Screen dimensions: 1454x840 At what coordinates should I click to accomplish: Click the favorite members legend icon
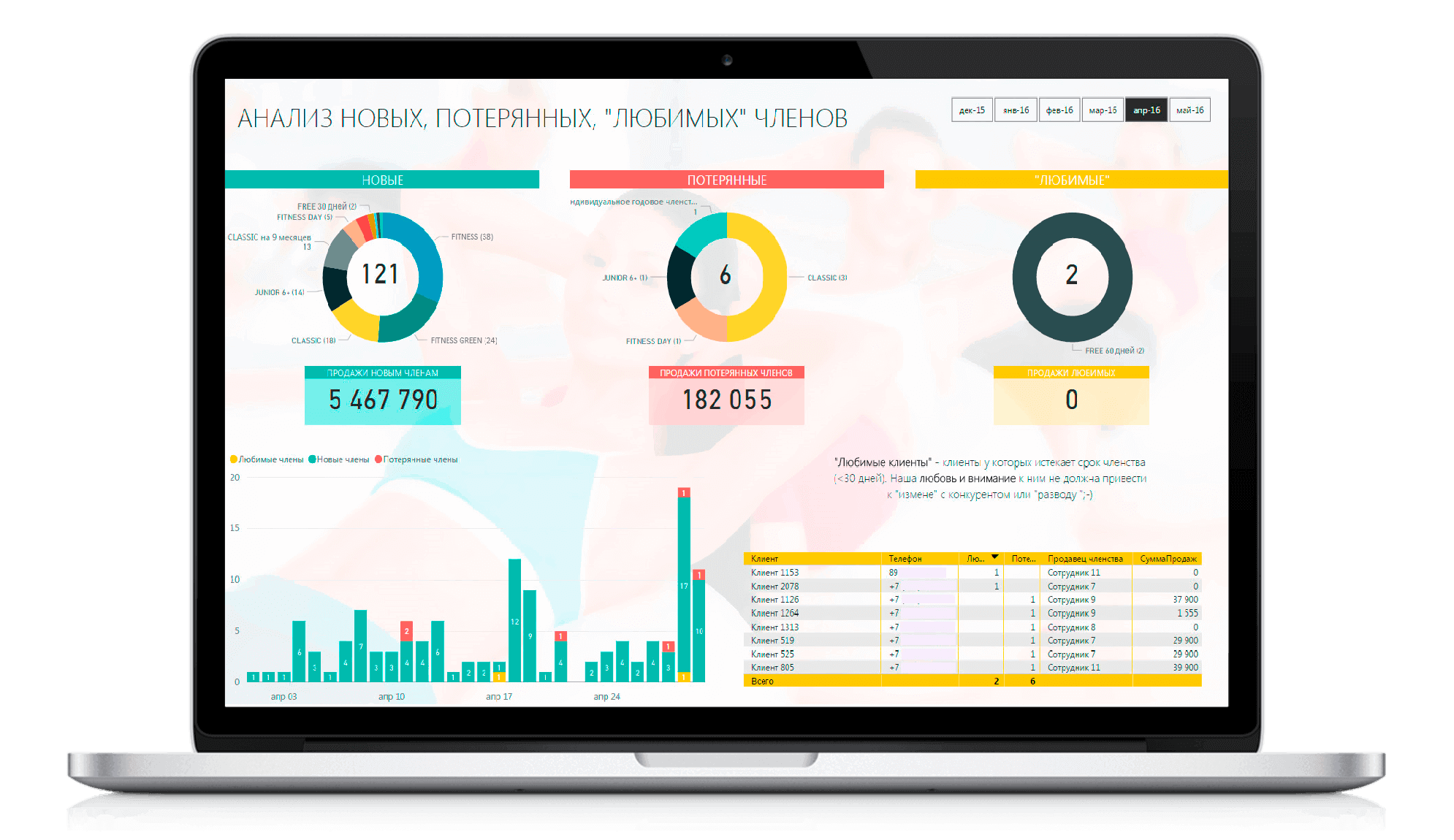[227, 462]
